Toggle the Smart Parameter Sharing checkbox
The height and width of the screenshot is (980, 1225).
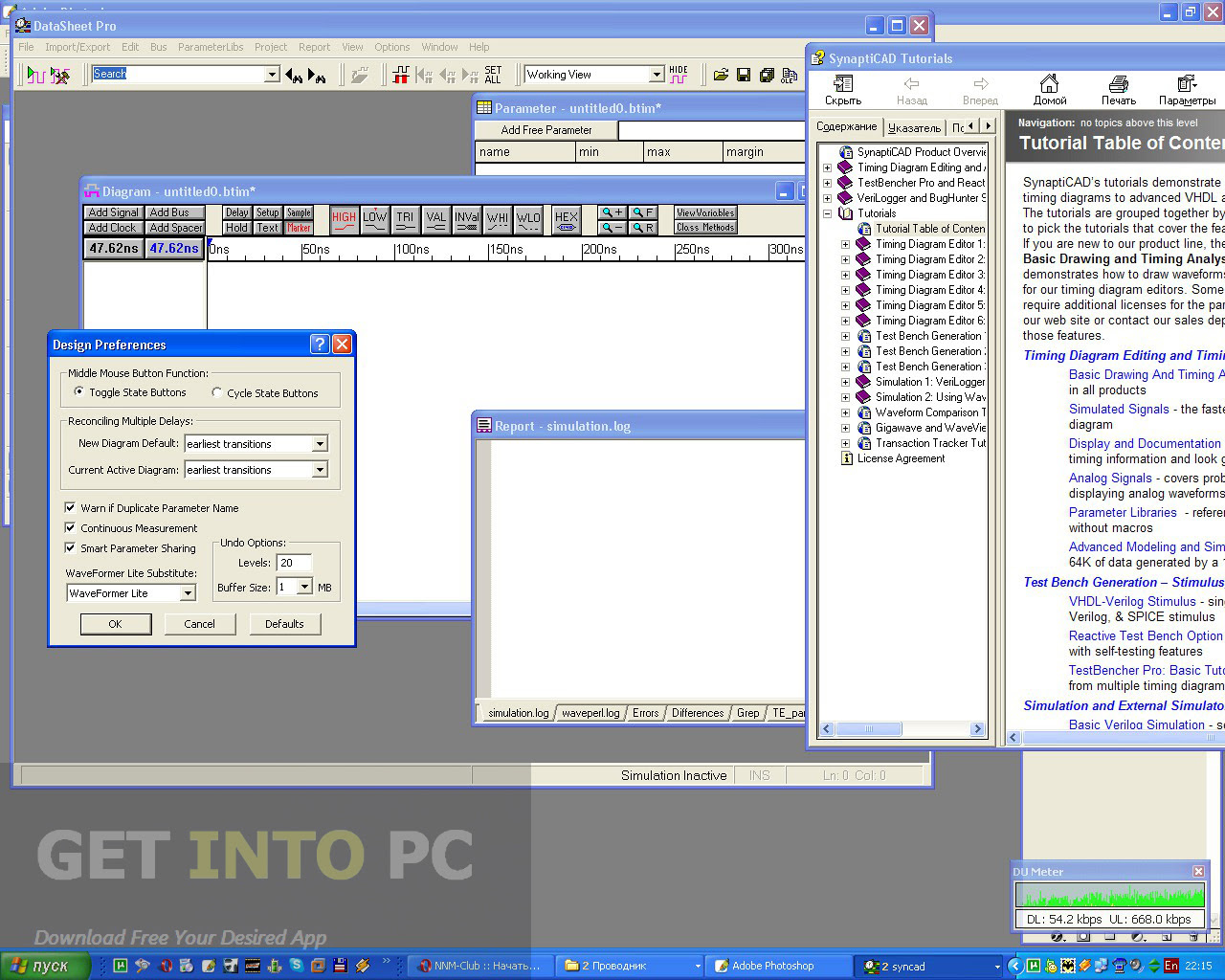click(70, 548)
